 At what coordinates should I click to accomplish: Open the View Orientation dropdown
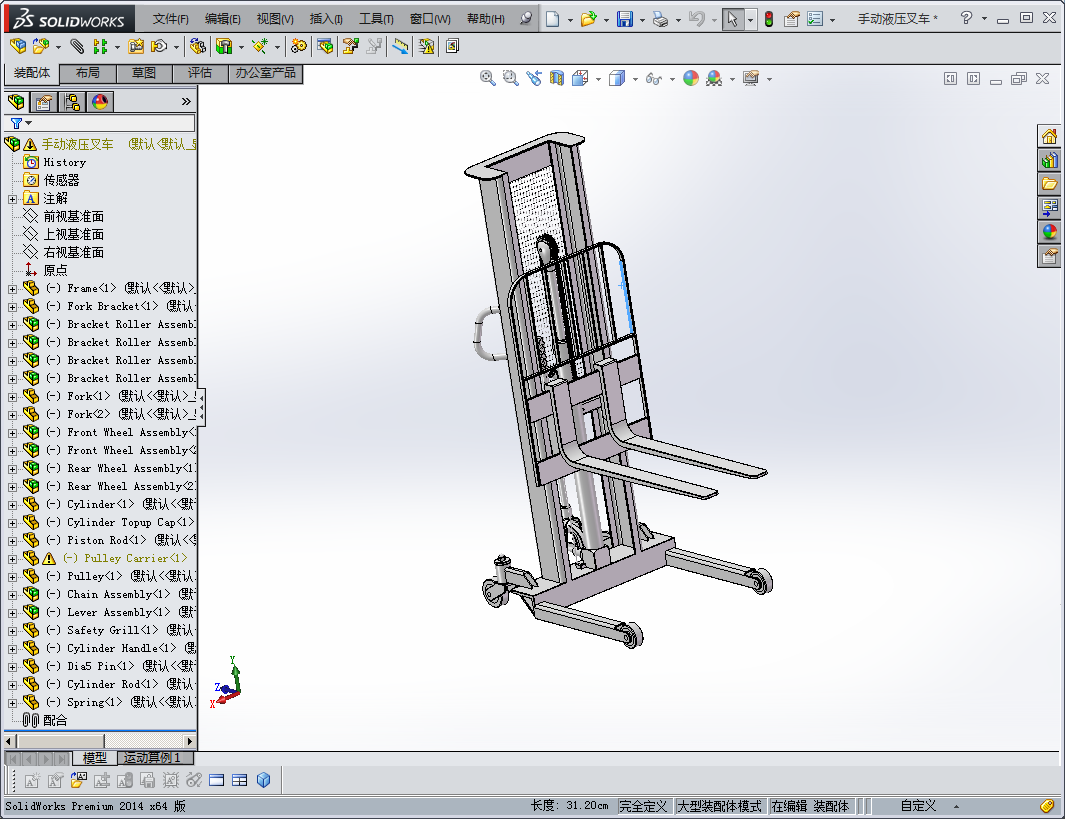point(596,78)
